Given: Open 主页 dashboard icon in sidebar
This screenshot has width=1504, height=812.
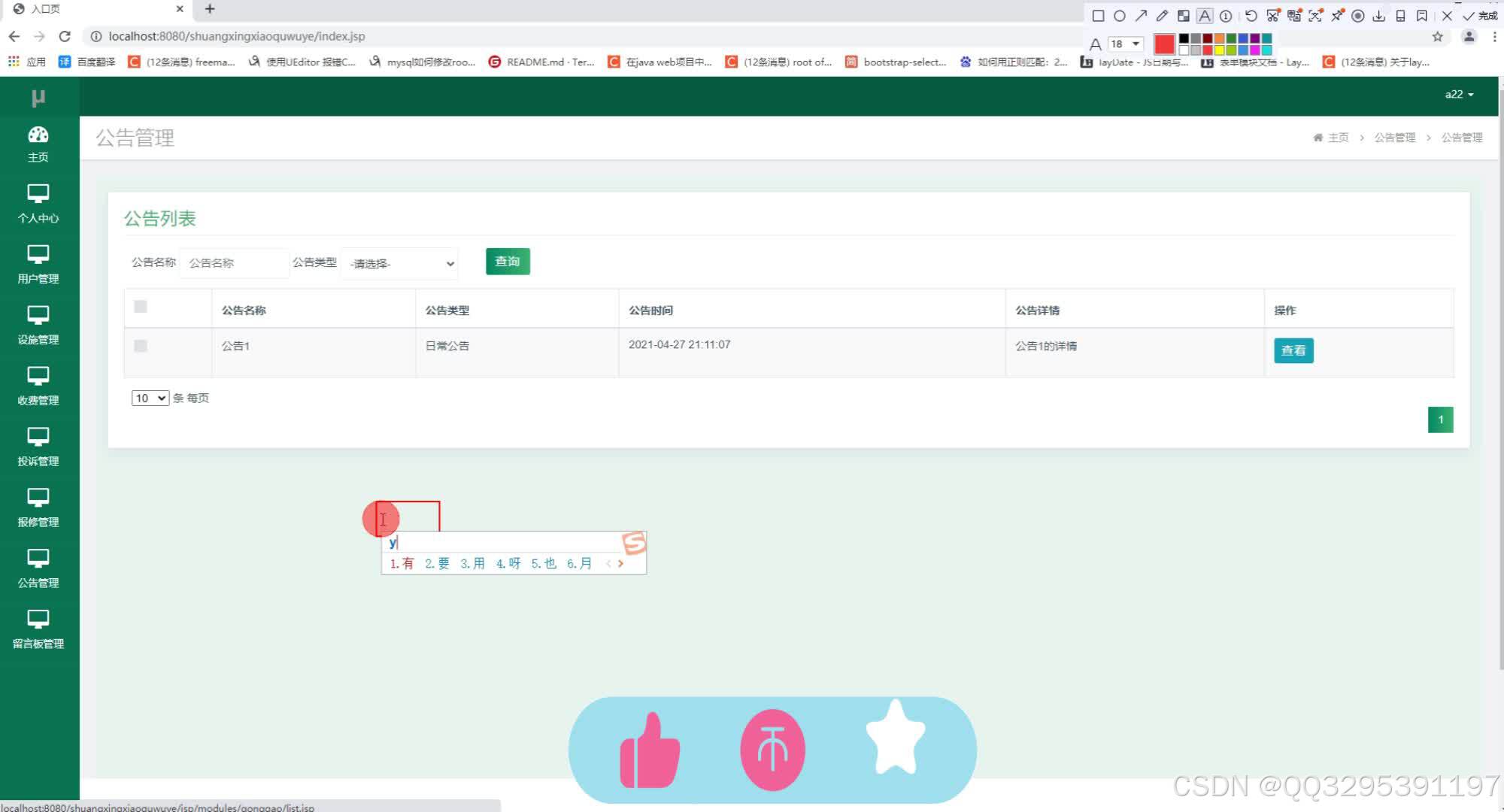Looking at the screenshot, I should click(38, 144).
